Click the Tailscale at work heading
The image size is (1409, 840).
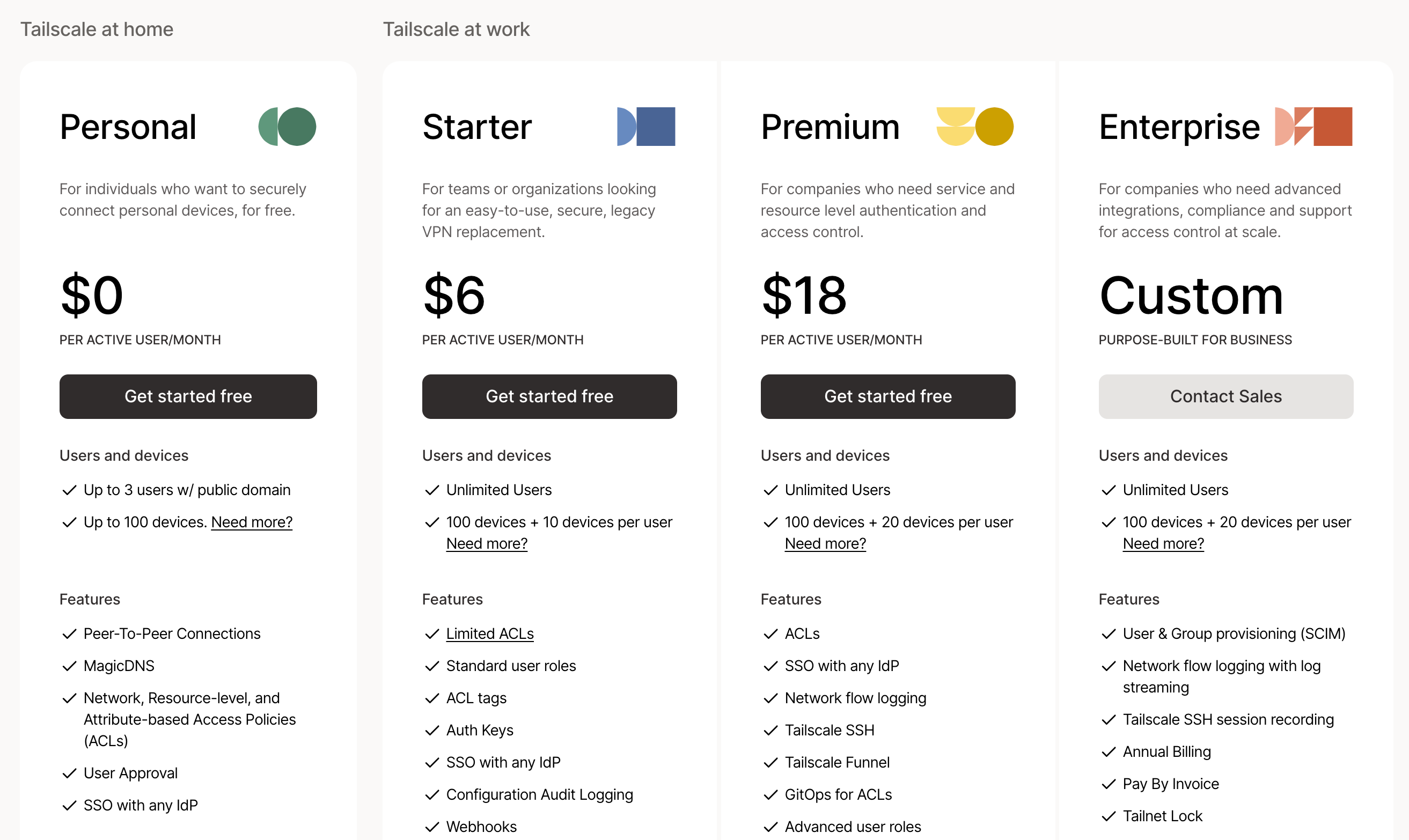pyautogui.click(x=456, y=30)
